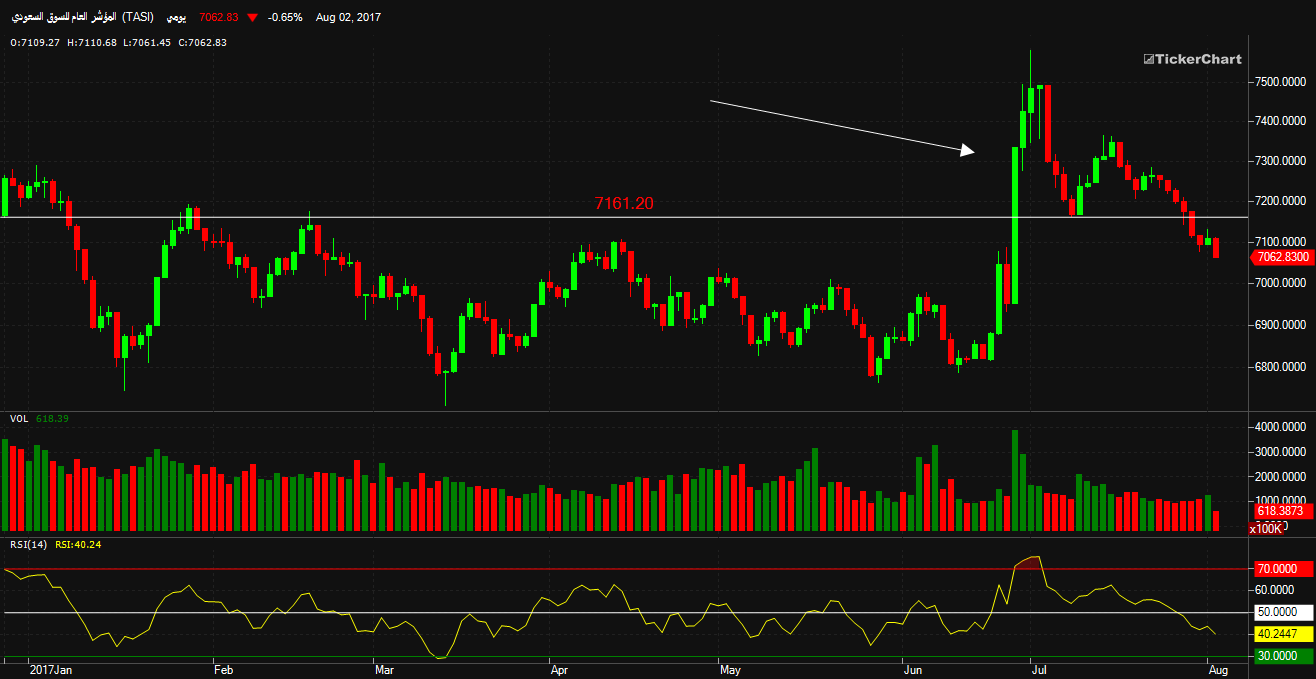Click the daily interval label يومي

coord(175,17)
